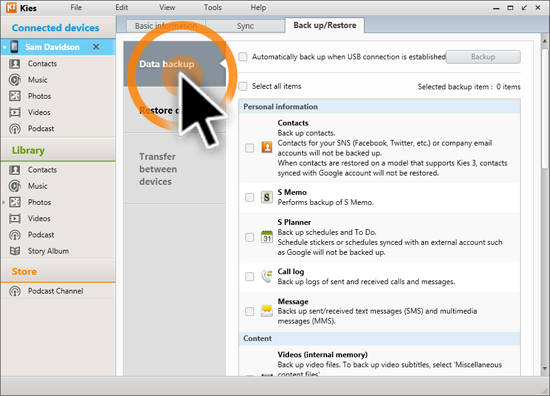This screenshot has height=396, width=550.
Task: Click the Content section header
Action: coord(380,338)
